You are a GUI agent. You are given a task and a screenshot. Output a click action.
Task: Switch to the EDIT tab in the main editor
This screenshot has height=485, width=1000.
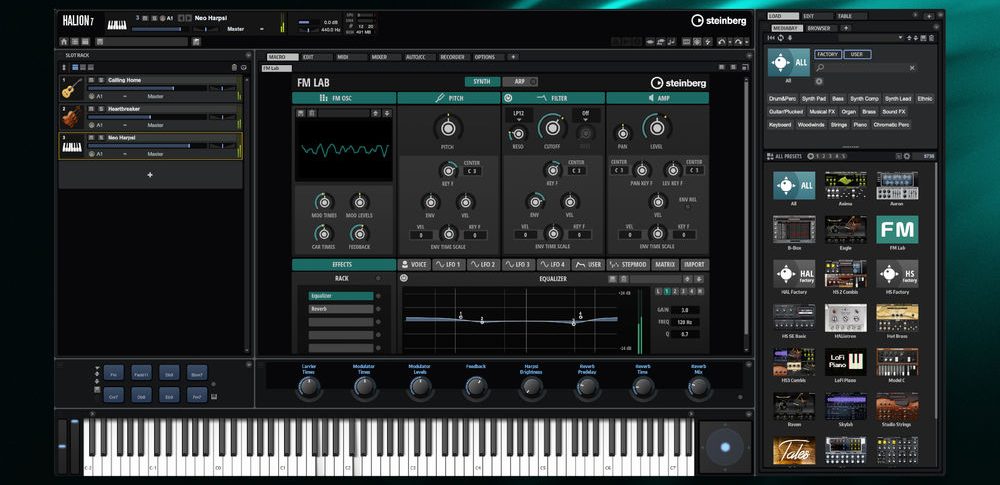click(x=318, y=57)
